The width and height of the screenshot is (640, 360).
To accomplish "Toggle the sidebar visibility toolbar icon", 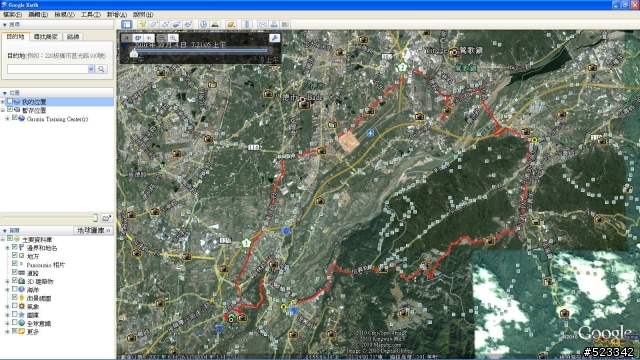I will pyautogui.click(x=127, y=24).
